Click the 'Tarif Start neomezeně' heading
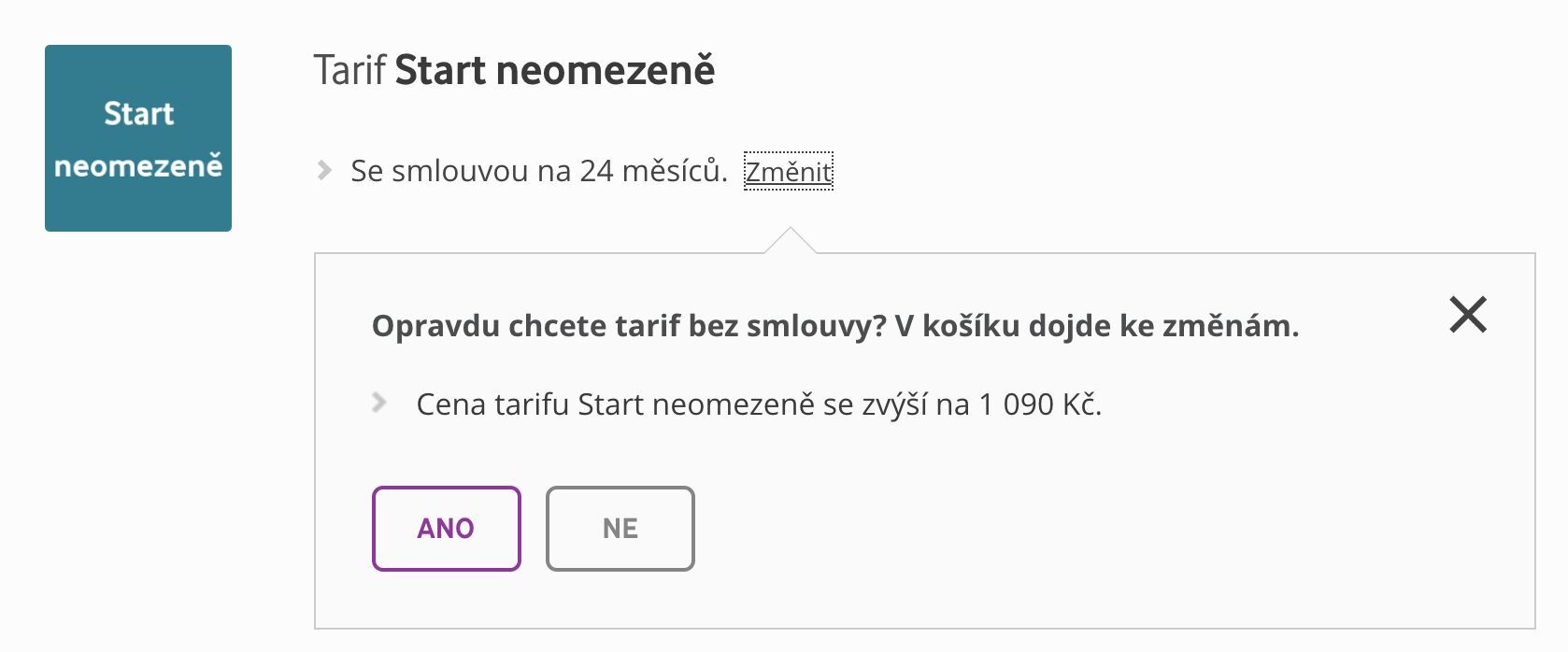 516,68
